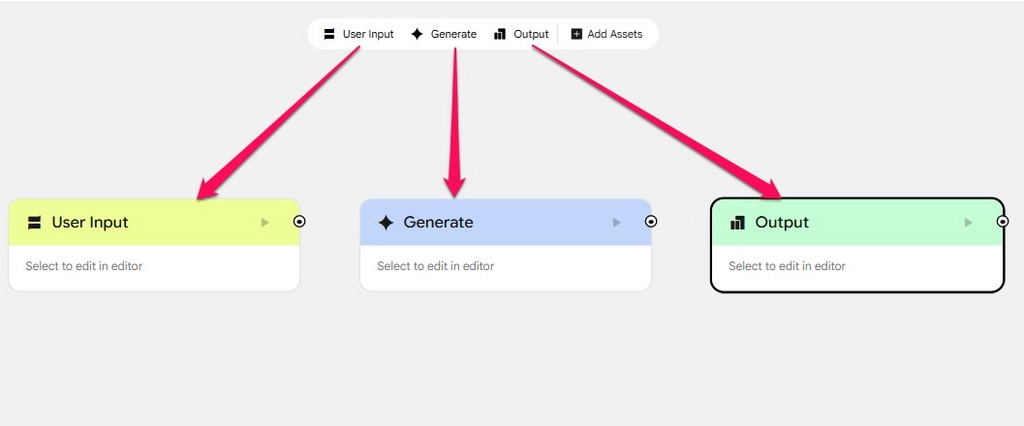The height and width of the screenshot is (426, 1024).
Task: Click the Add Assets plus icon
Action: [x=576, y=34]
